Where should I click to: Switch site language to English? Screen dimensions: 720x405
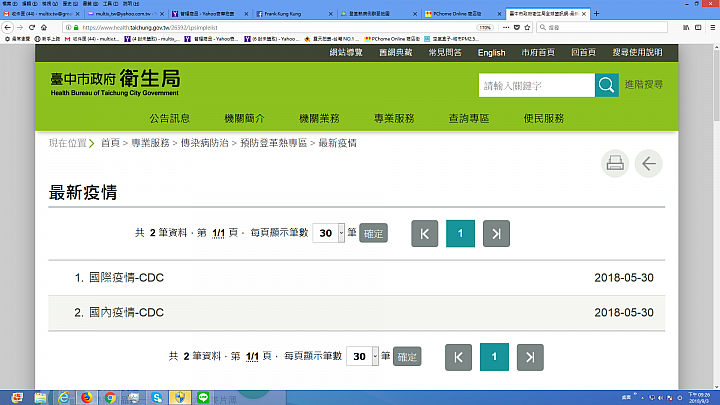coord(491,53)
